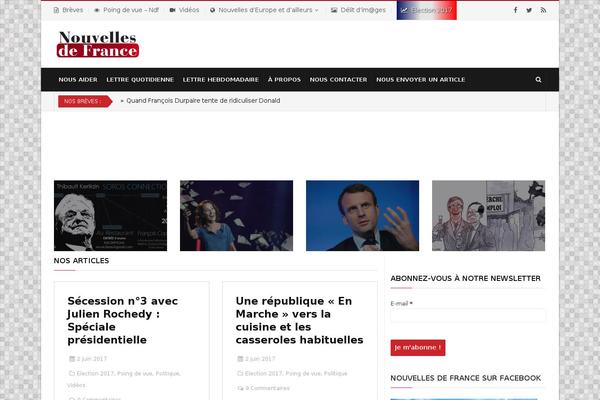Open Election 2017 category under En Marche article
The height and width of the screenshot is (400, 600).
(x=263, y=374)
